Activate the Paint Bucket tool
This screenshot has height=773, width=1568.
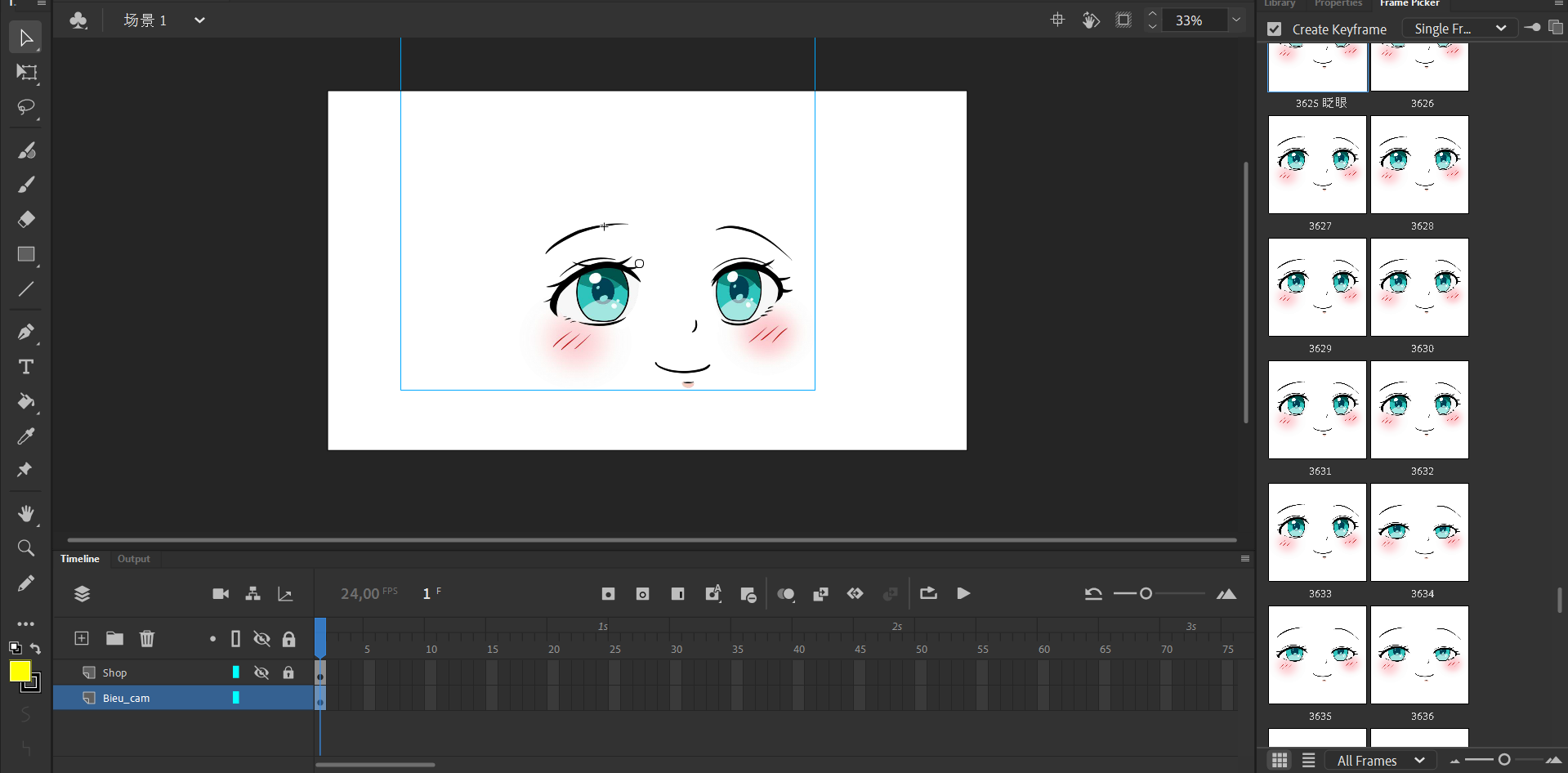click(26, 401)
